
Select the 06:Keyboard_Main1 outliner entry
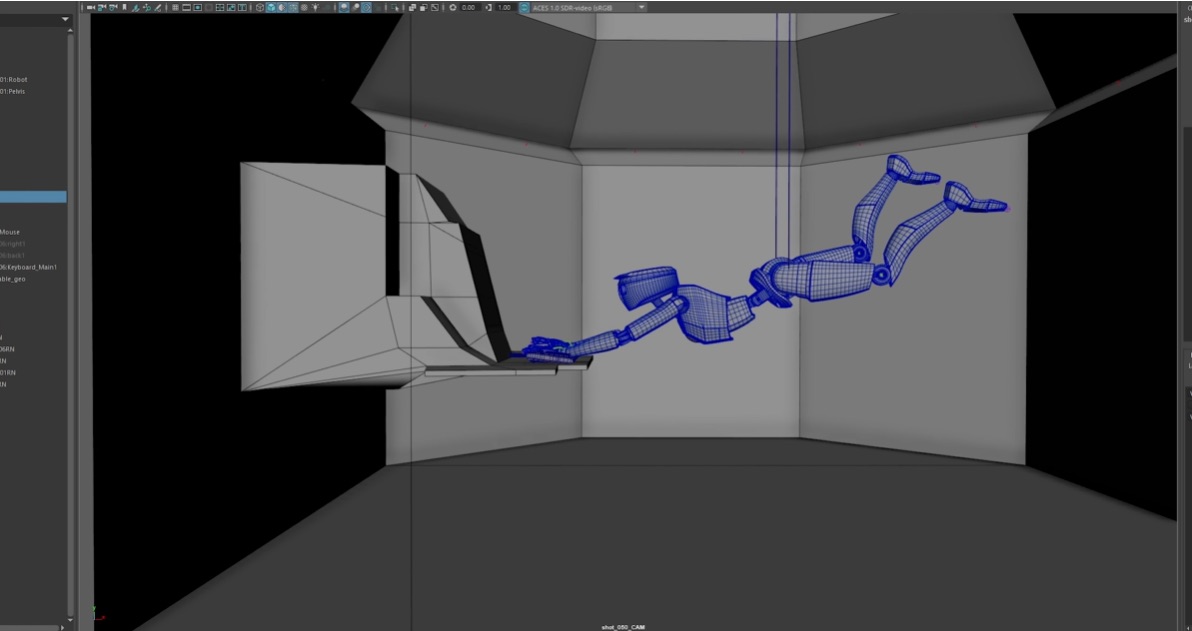[28, 267]
